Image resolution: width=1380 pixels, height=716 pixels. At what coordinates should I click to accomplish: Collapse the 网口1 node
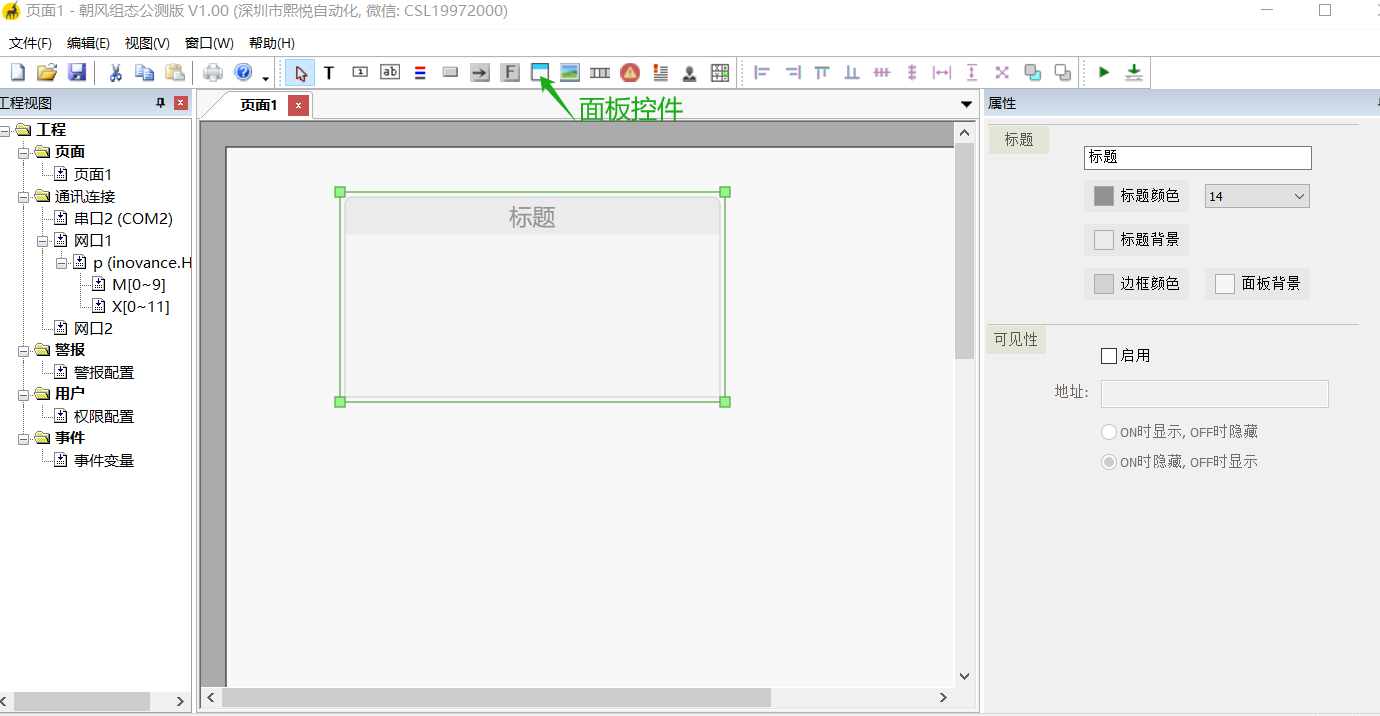coord(43,240)
